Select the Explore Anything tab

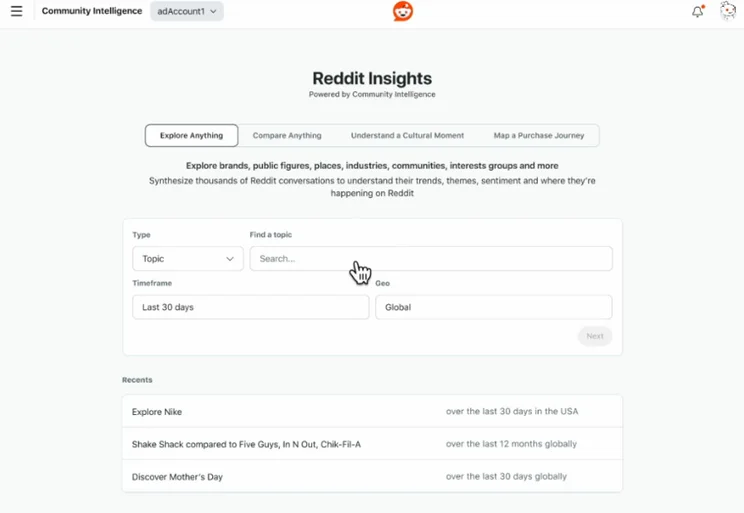(x=191, y=136)
